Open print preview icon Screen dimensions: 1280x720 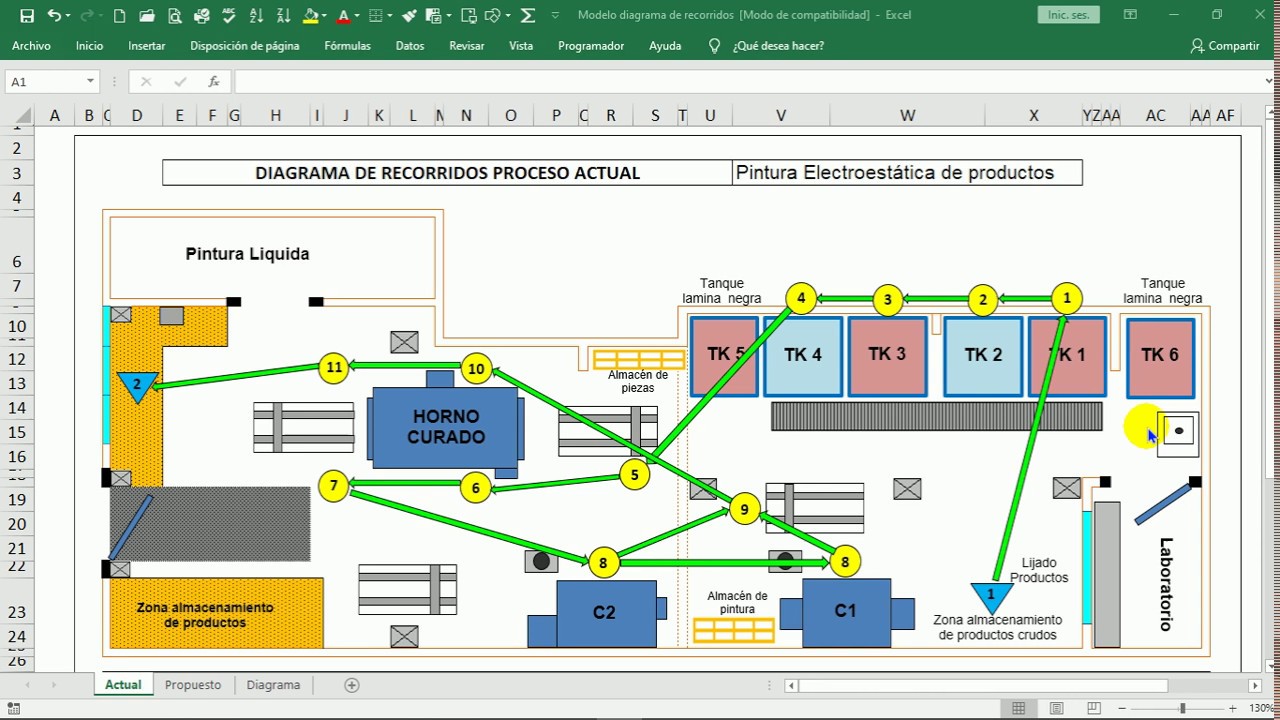coord(175,15)
